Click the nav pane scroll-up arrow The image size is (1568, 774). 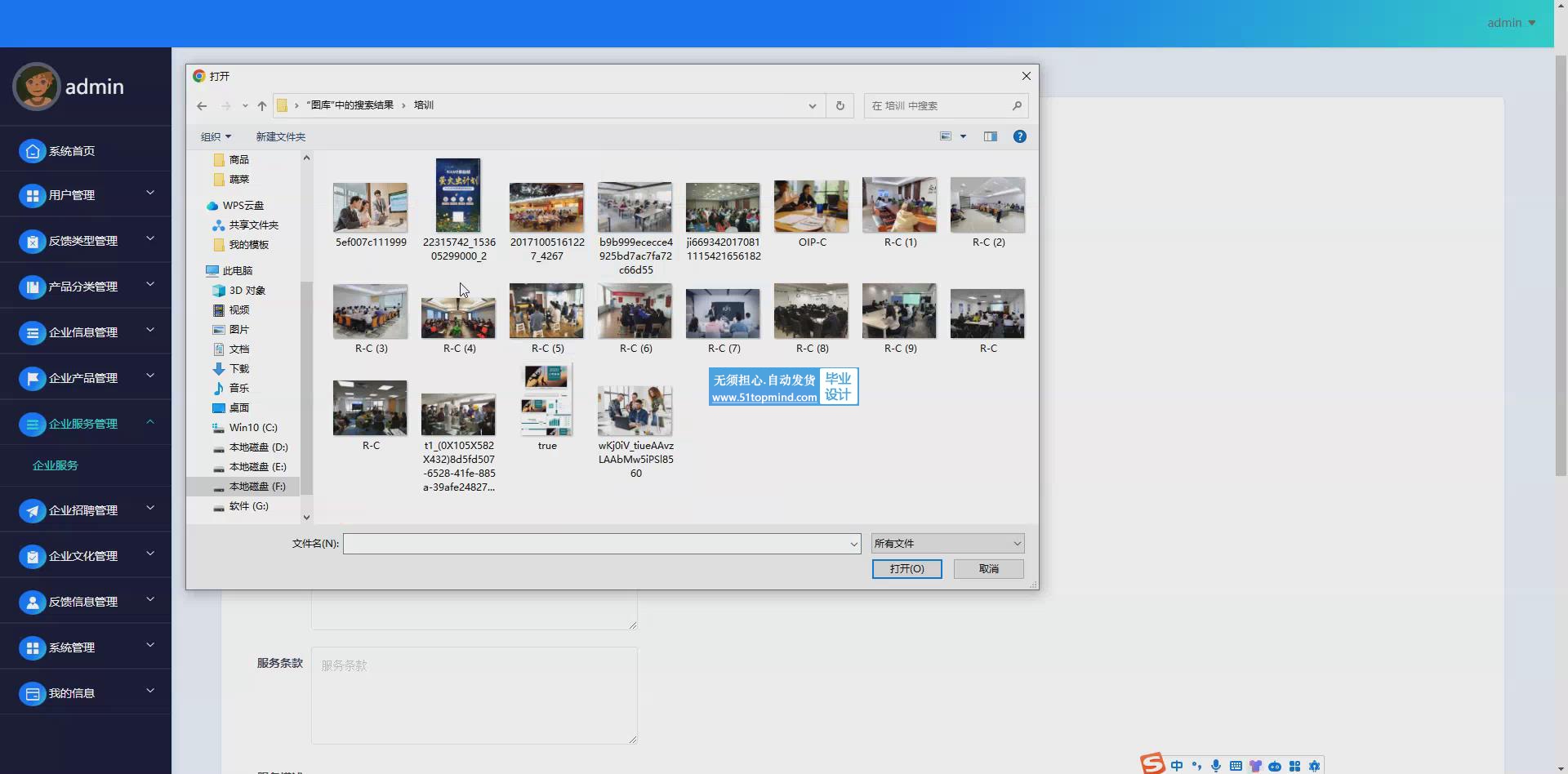tap(306, 158)
